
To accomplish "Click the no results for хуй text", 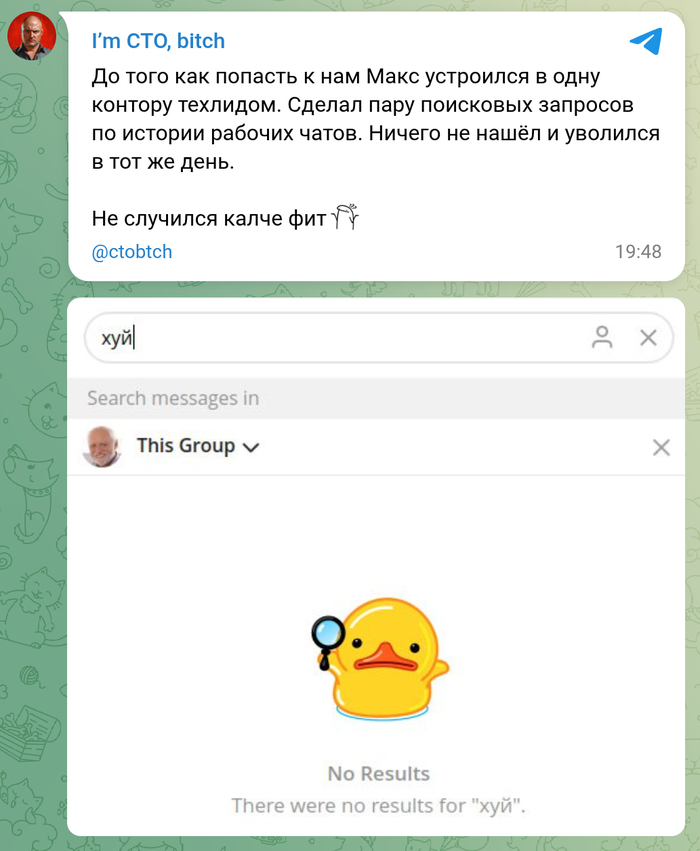I will tap(379, 805).
